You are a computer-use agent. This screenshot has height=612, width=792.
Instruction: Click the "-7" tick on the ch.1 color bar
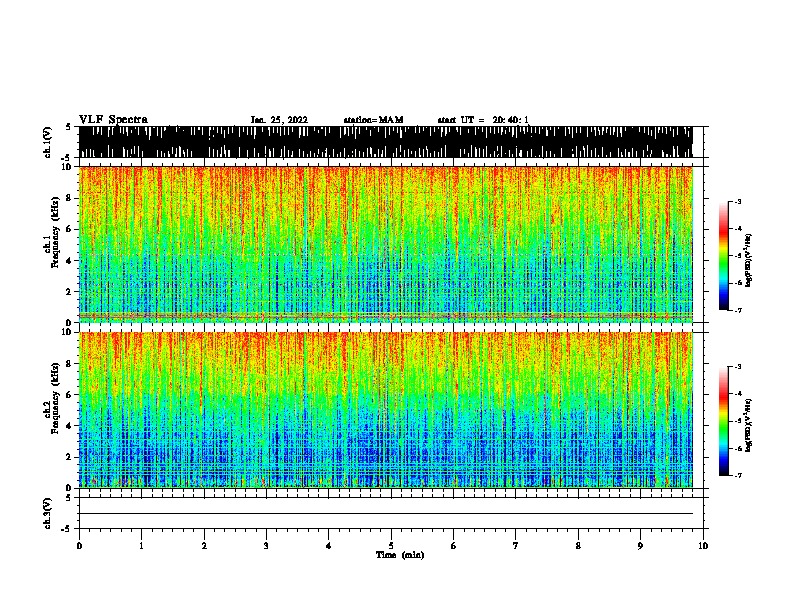coord(738,310)
